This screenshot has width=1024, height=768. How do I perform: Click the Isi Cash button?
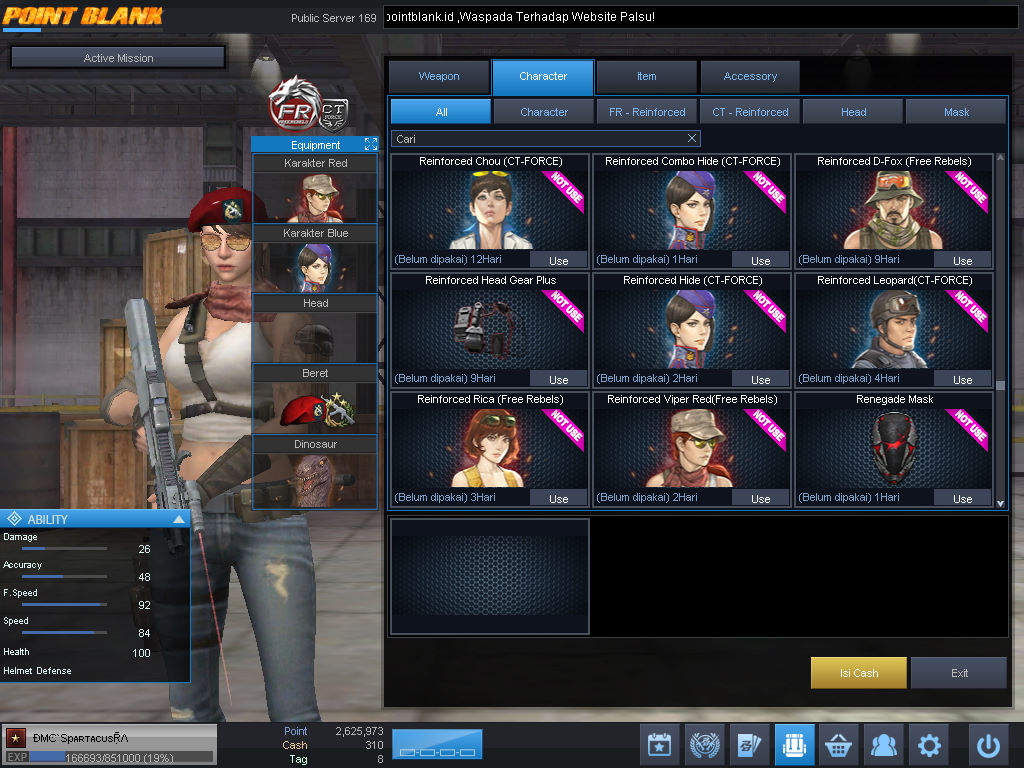click(858, 673)
